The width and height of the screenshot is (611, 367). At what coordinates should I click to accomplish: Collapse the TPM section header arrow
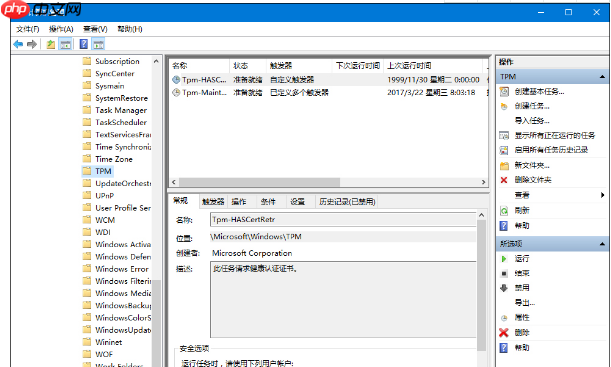[x=602, y=77]
